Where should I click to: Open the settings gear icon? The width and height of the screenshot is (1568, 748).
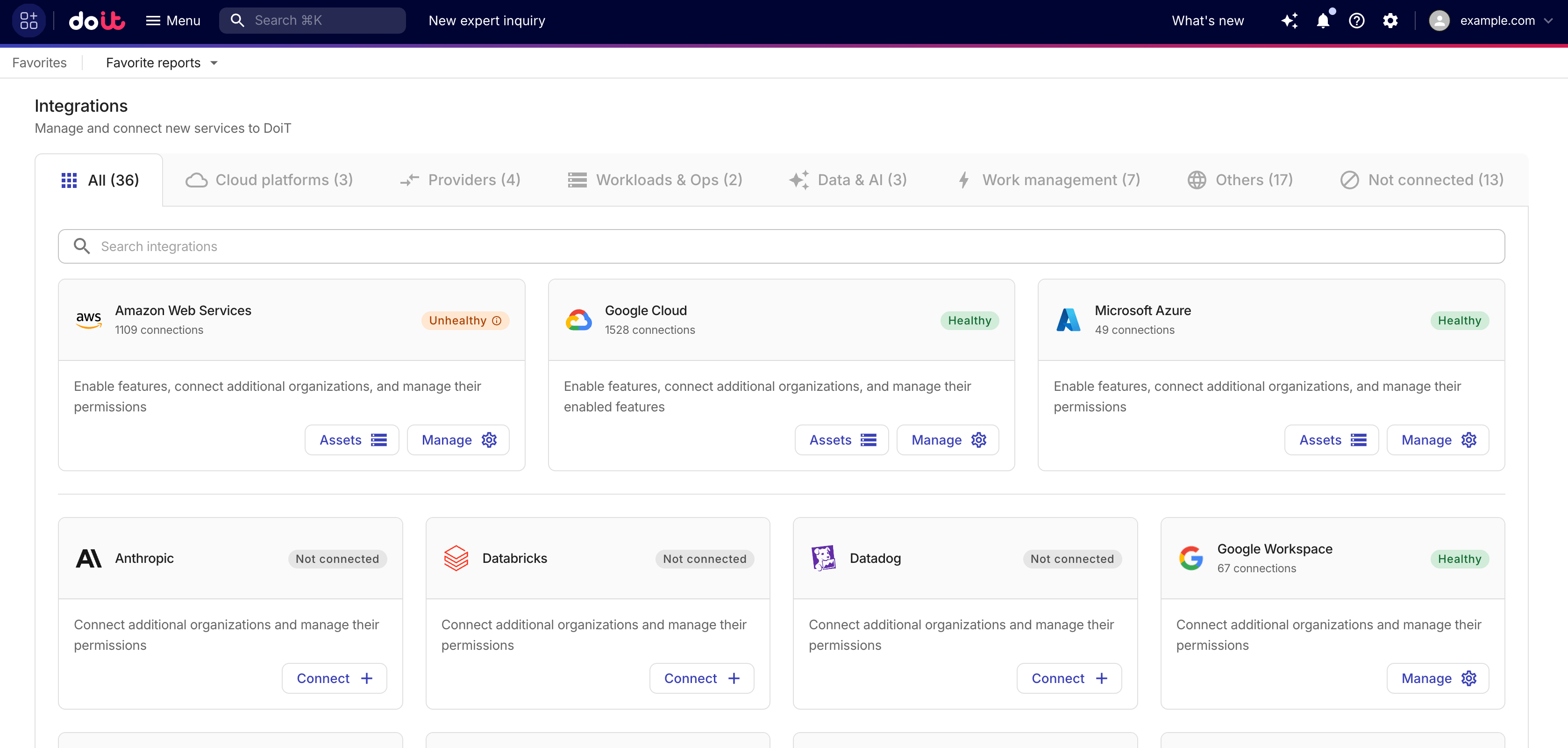pyautogui.click(x=1390, y=20)
